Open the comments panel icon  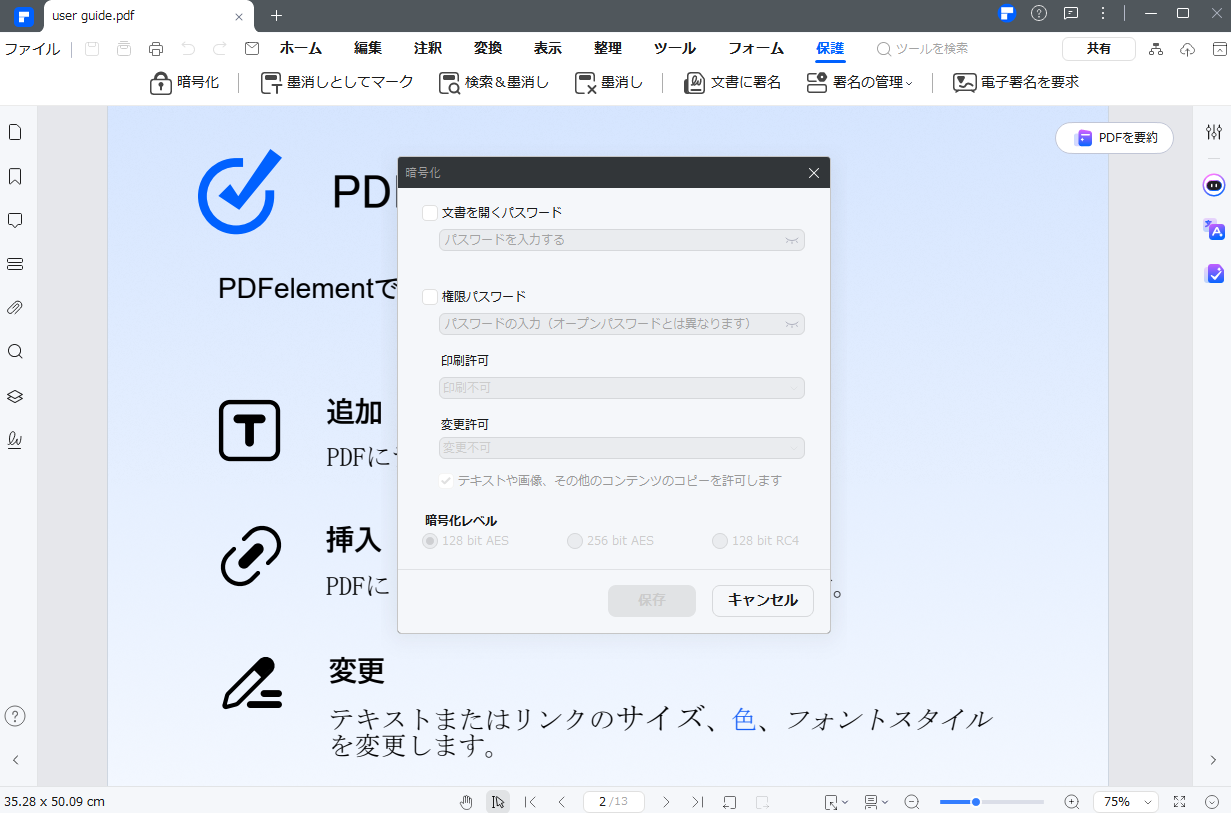click(x=15, y=220)
